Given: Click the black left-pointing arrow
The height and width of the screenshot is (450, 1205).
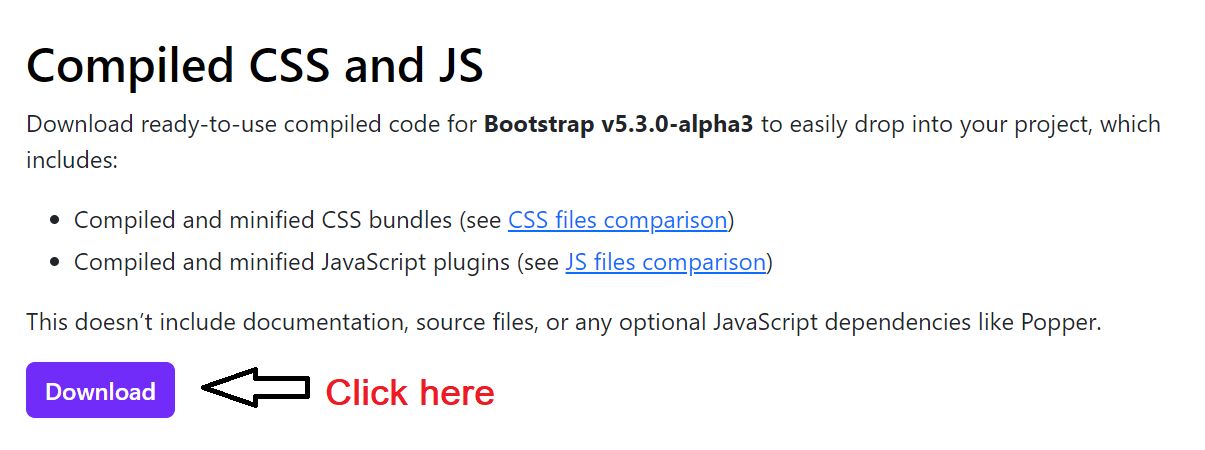Looking at the screenshot, I should 256,388.
